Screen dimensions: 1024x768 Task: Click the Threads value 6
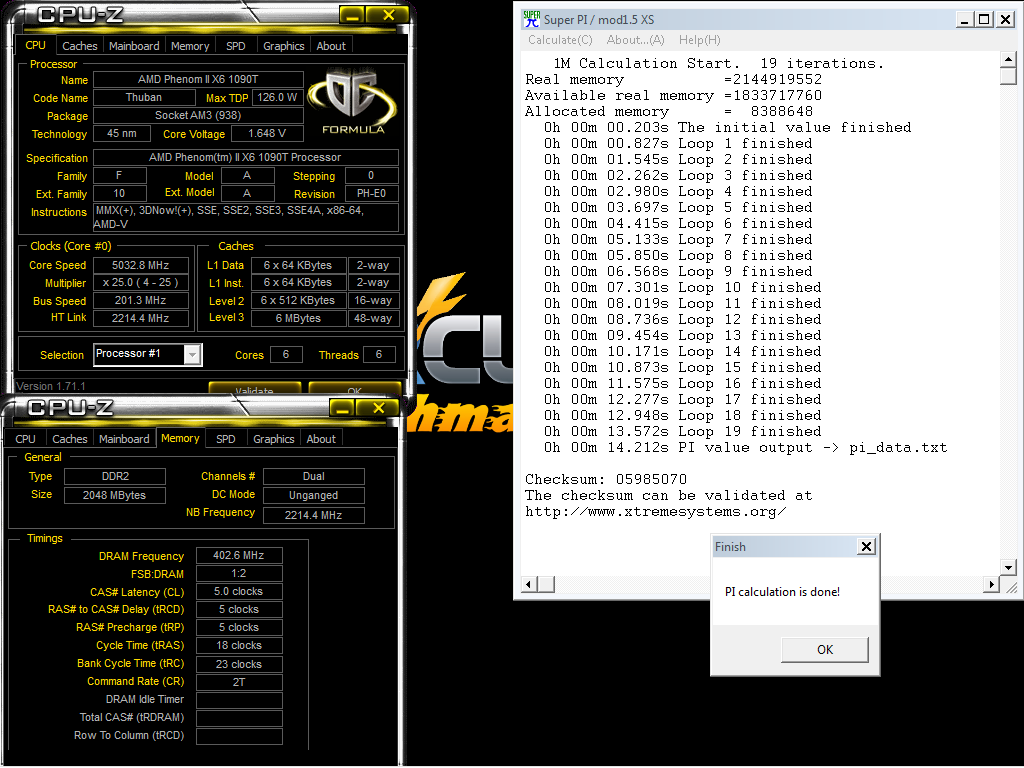click(379, 355)
